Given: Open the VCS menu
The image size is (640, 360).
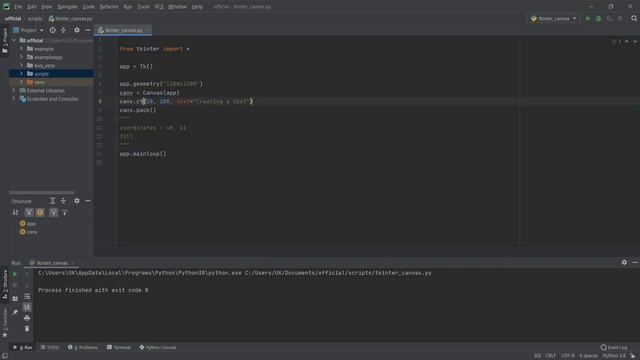Looking at the screenshot, I should pos(159,7).
